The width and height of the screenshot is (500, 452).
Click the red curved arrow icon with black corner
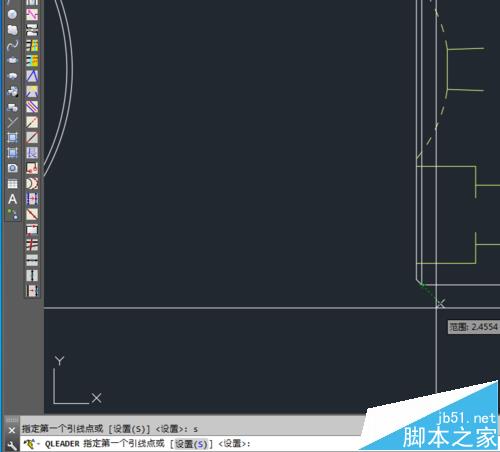[32, 168]
